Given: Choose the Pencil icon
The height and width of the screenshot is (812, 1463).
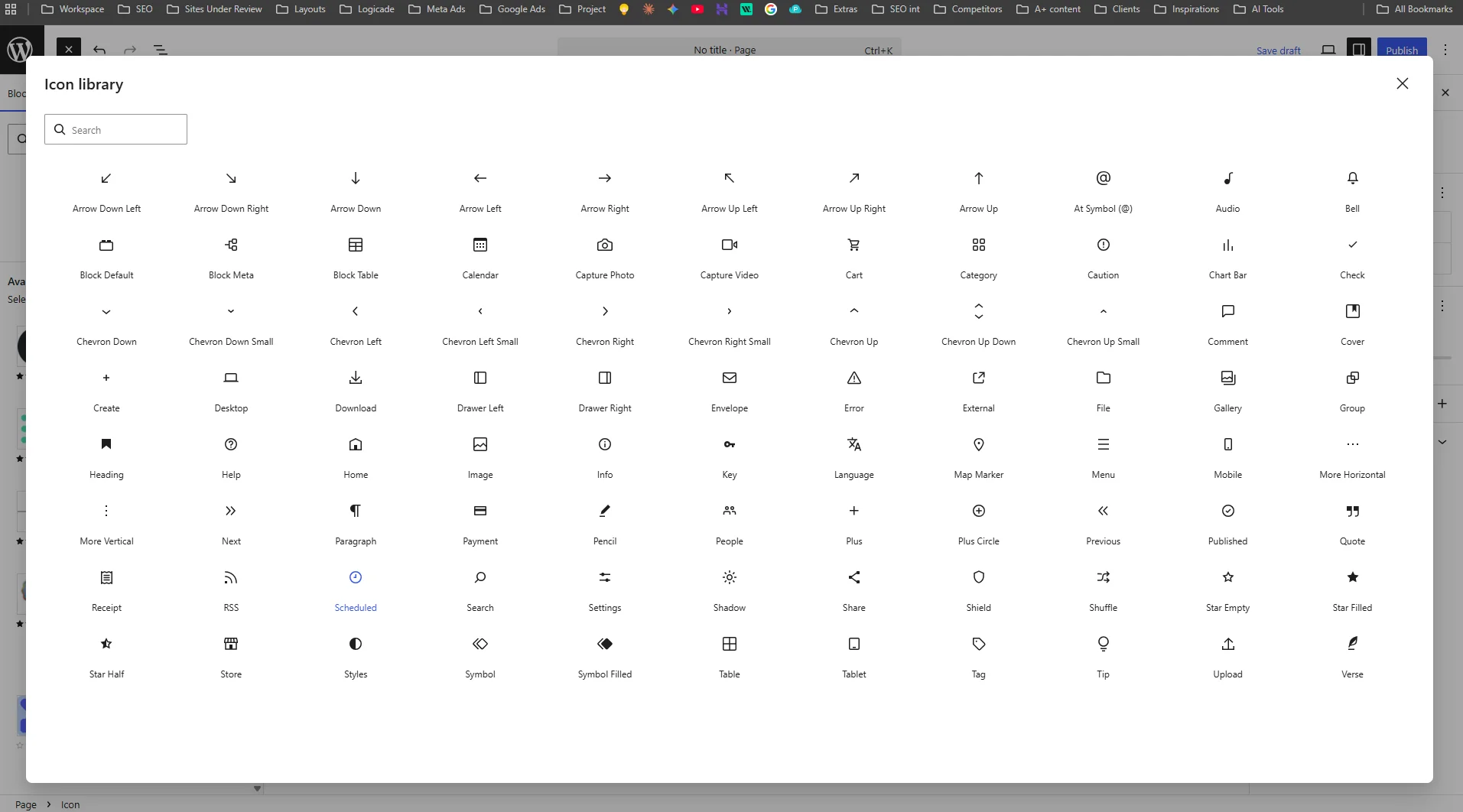Looking at the screenshot, I should [x=605, y=511].
